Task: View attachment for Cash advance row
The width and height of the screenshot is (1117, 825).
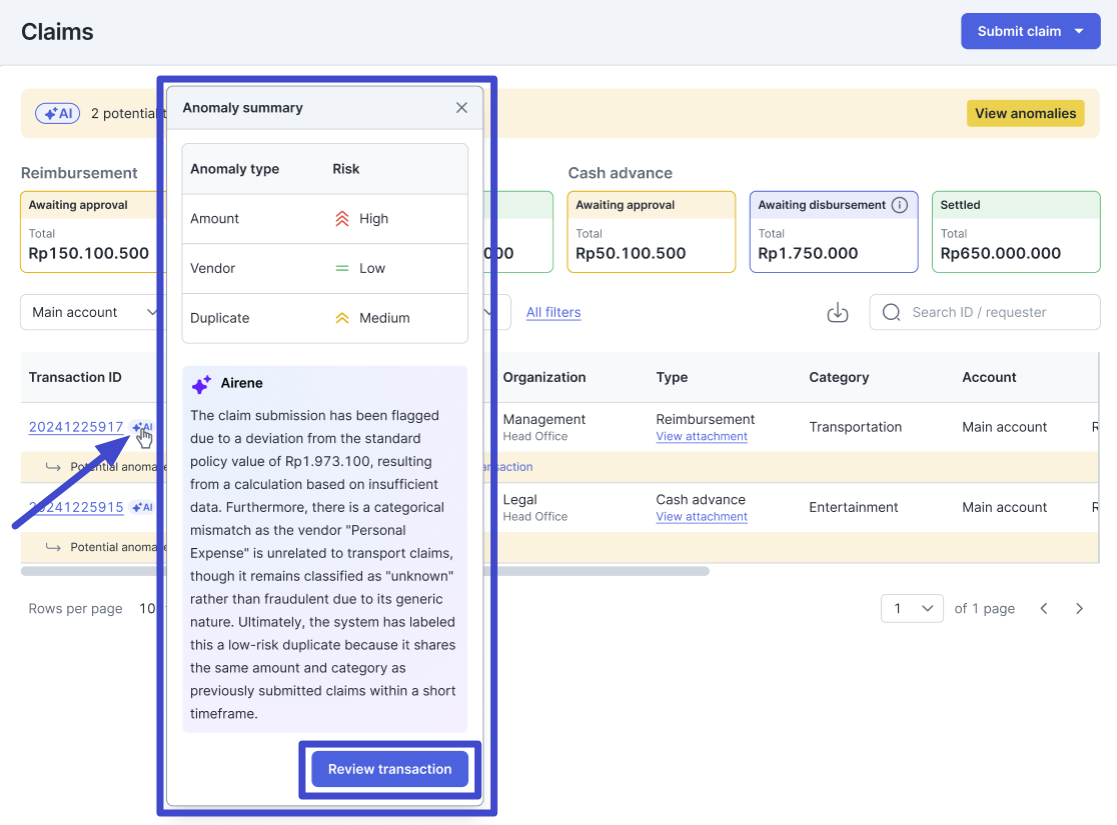Action: click(x=701, y=516)
